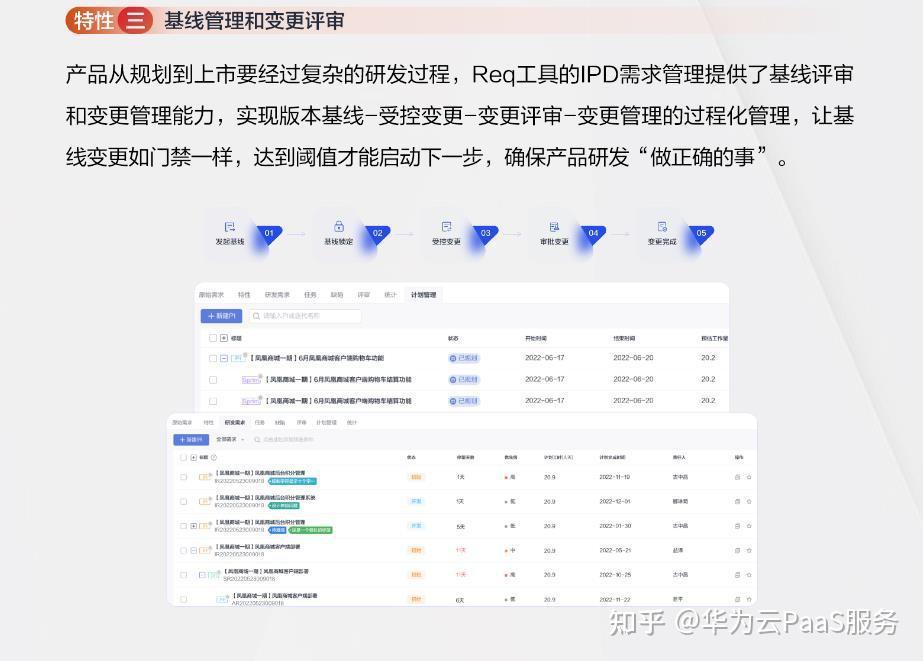Click inside the PI search input field
The height and width of the screenshot is (661, 923).
coord(300,315)
